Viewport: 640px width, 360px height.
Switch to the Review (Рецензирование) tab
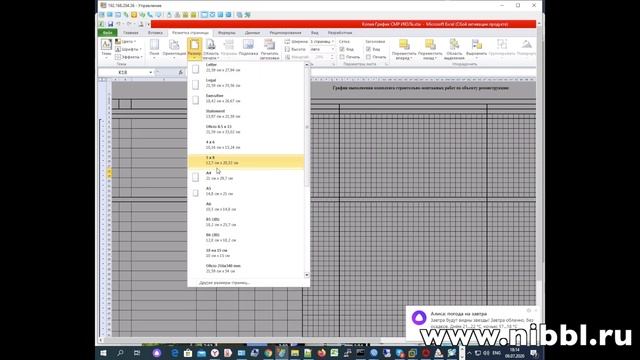point(285,33)
